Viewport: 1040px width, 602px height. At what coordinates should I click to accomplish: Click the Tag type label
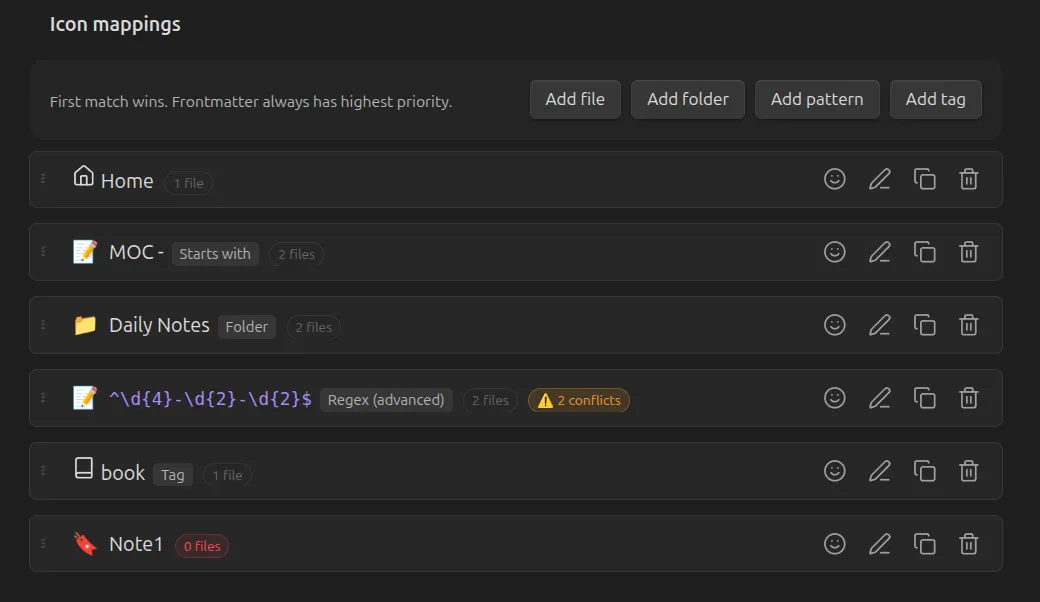[172, 475]
